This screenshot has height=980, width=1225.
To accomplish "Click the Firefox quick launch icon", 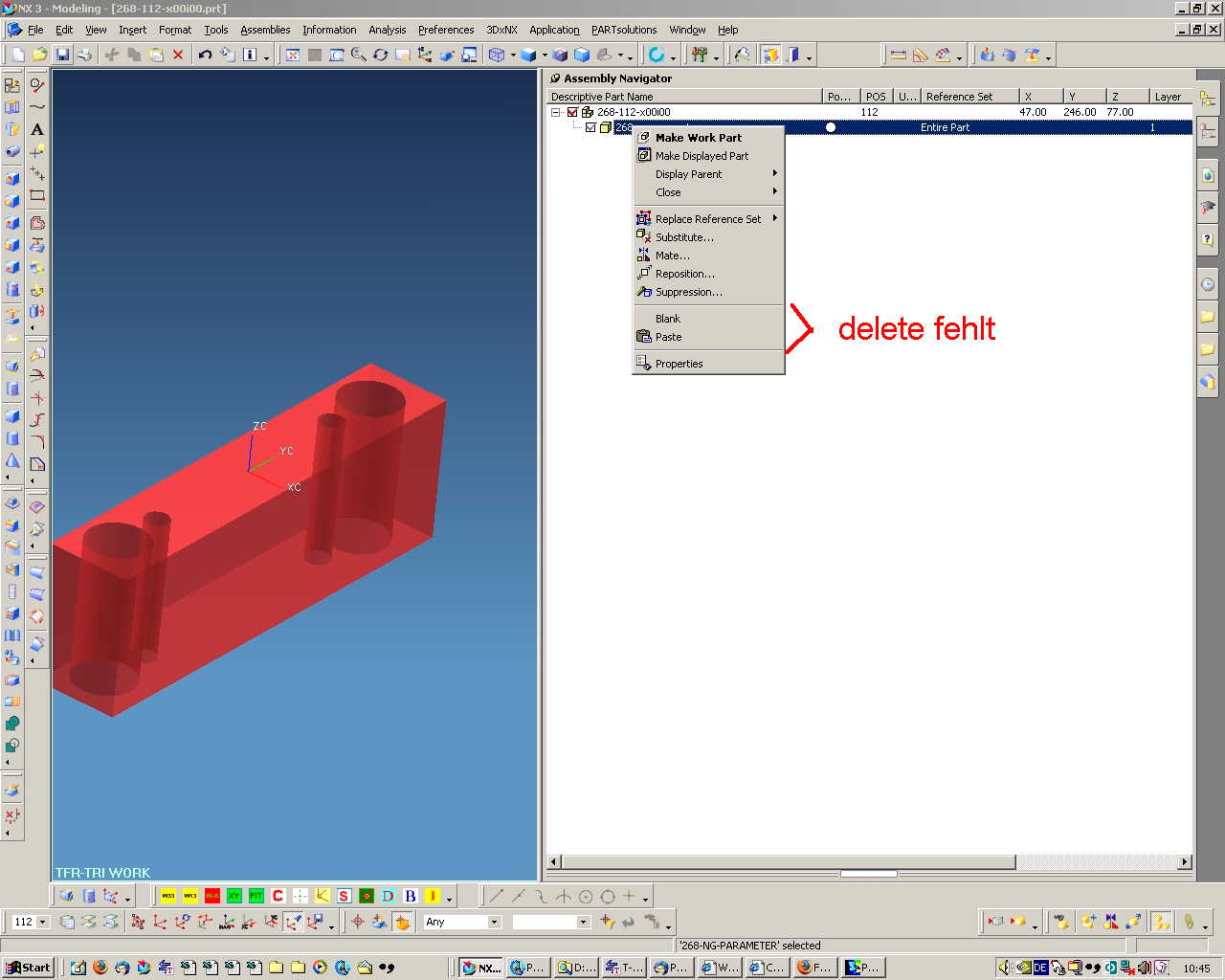I will pos(100,968).
